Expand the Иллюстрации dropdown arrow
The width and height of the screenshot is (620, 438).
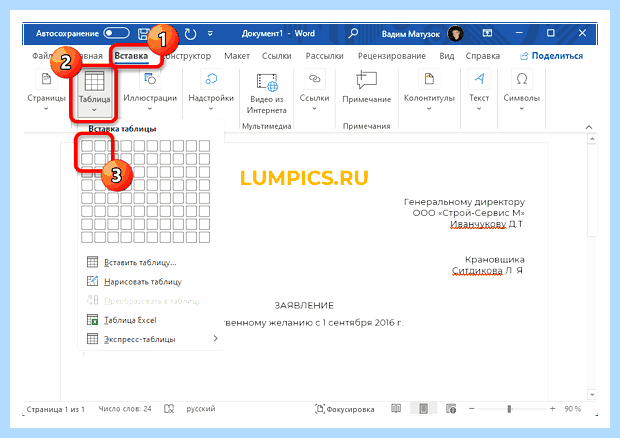[150, 108]
